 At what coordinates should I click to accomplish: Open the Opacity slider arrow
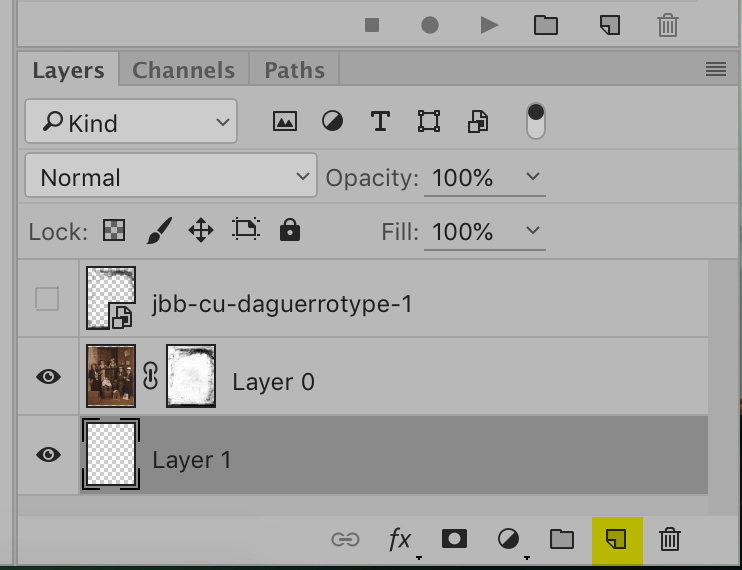(533, 176)
